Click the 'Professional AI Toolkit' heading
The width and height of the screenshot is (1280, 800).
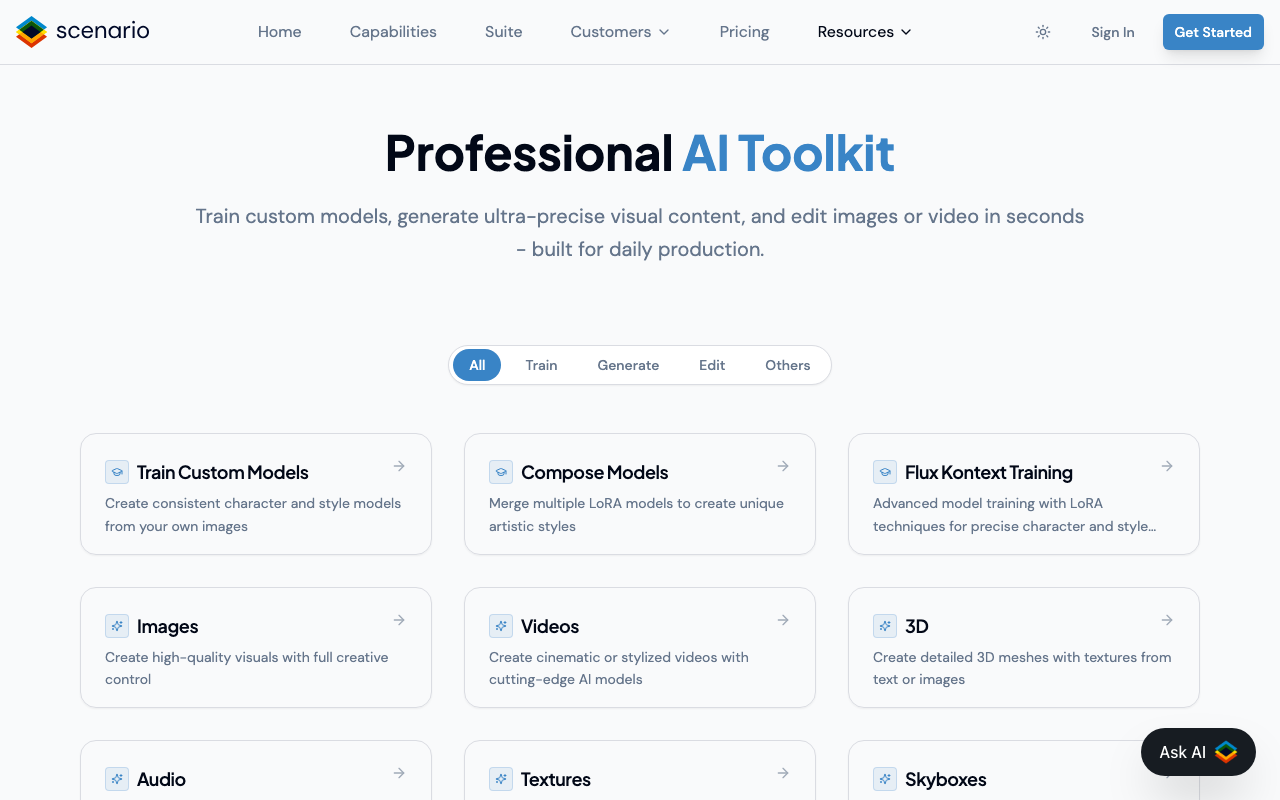(640, 153)
